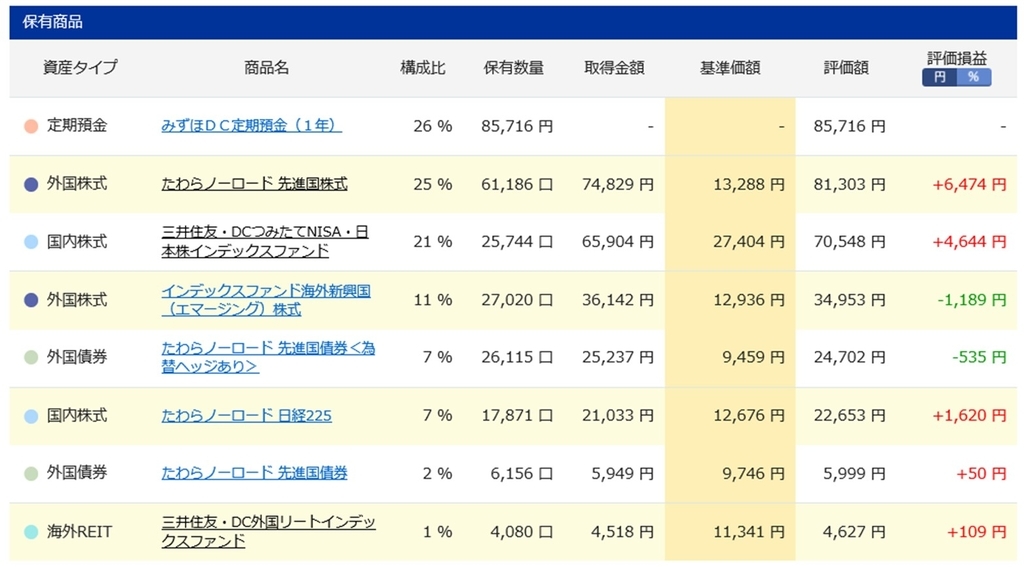Click the 評価損益 header label
This screenshot has width=1024, height=567.
[957, 57]
